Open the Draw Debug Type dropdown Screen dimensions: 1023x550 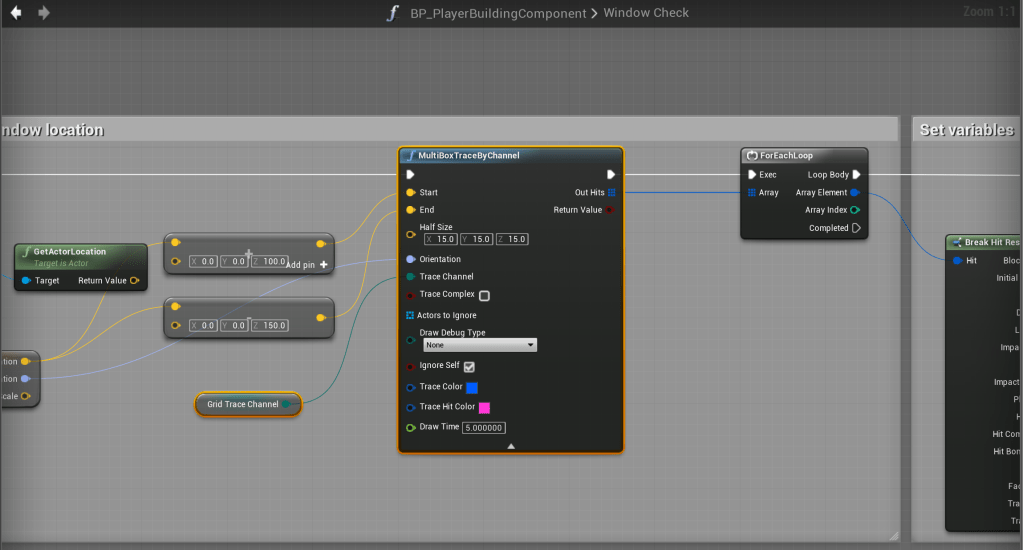coord(479,345)
